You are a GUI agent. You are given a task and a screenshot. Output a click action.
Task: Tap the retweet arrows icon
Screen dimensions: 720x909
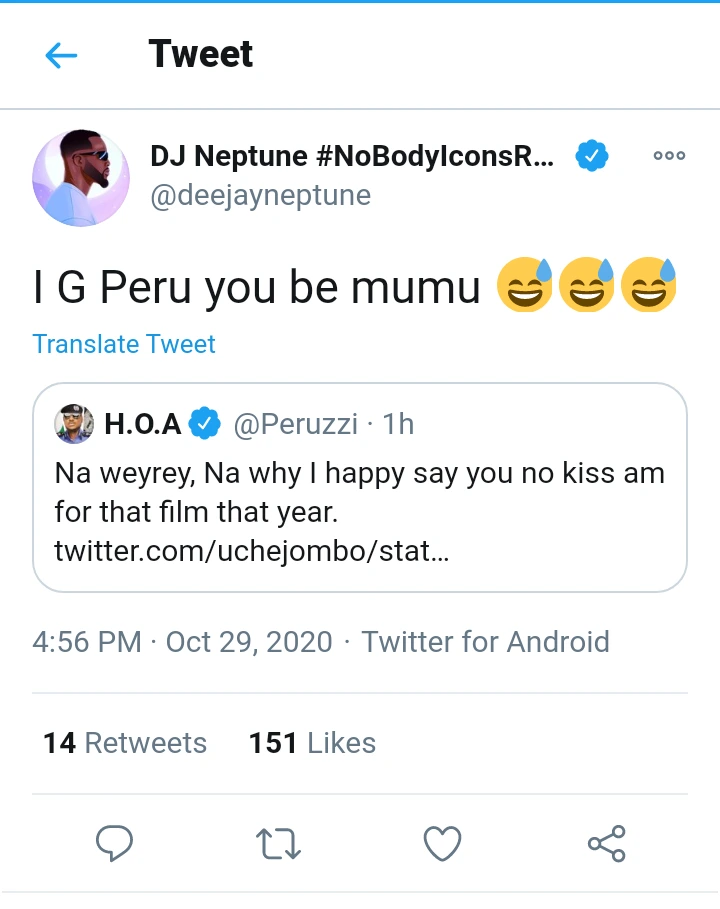point(279,845)
